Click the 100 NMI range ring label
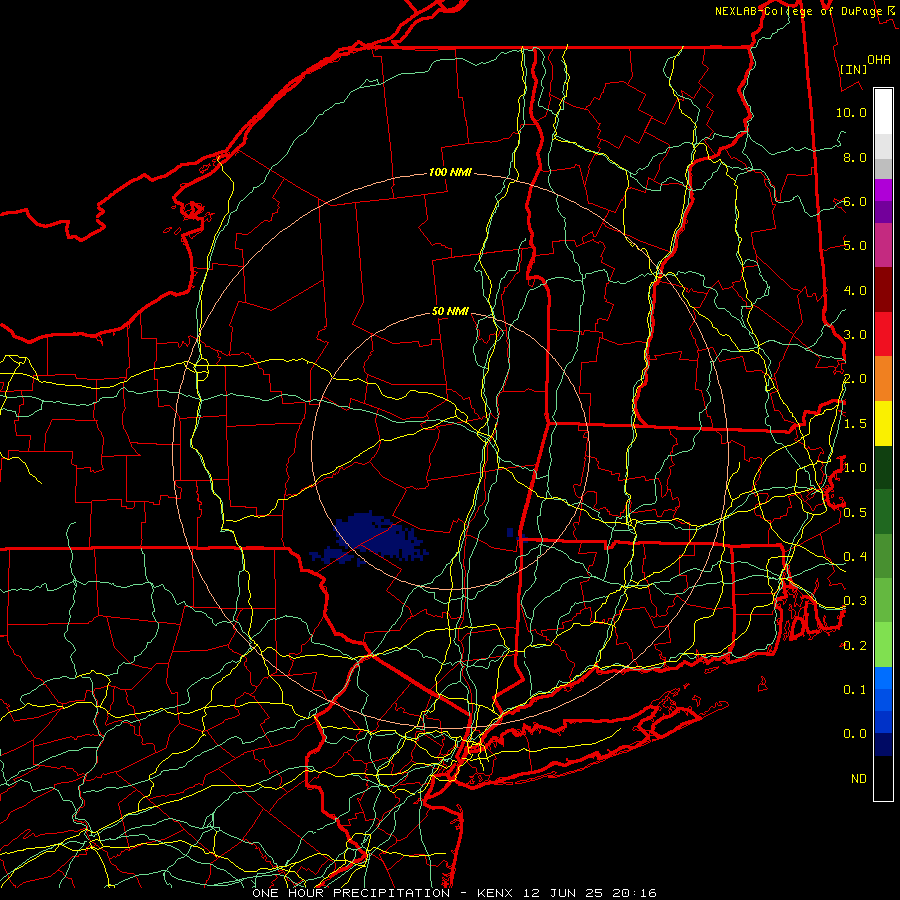The image size is (900, 900). 450,172
